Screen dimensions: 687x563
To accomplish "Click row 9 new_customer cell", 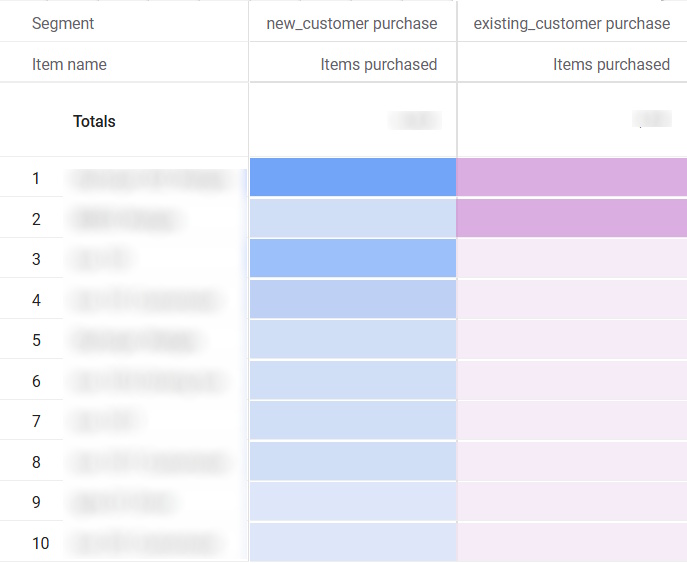I will pyautogui.click(x=352, y=502).
